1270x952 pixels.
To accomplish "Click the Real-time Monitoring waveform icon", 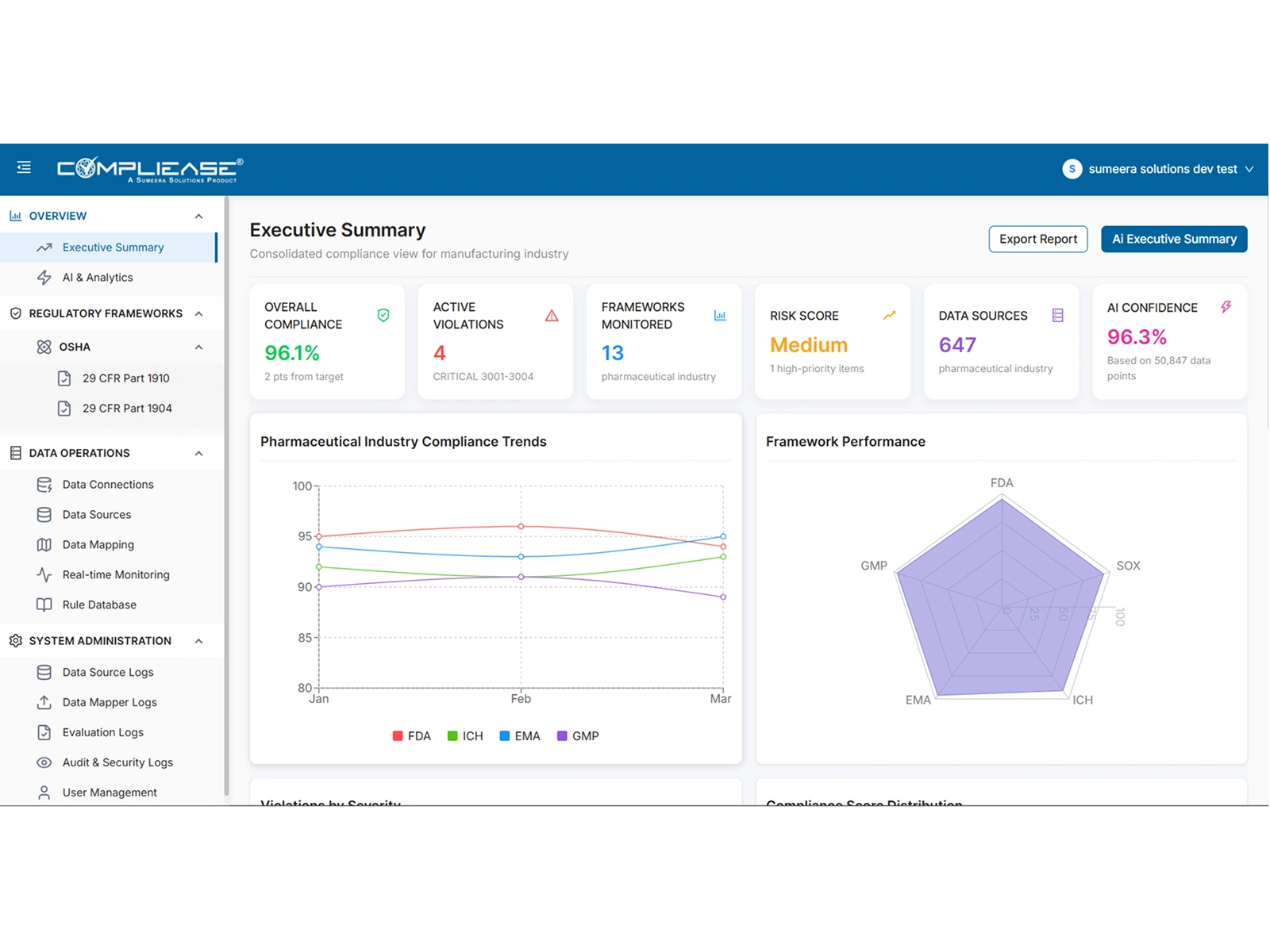I will pos(43,574).
